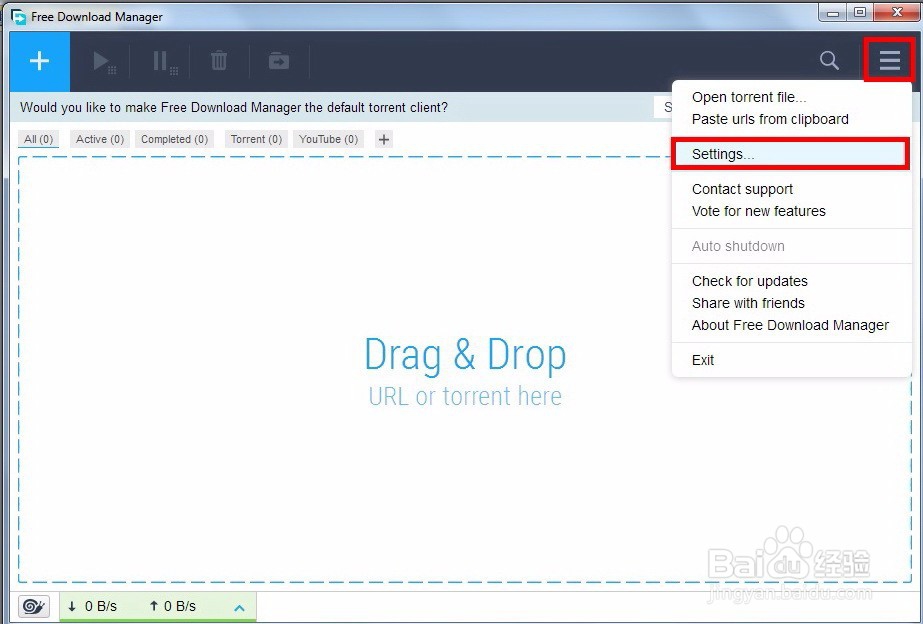Click the Free Download Manager title bar icon
923x624 pixels.
[x=18, y=16]
